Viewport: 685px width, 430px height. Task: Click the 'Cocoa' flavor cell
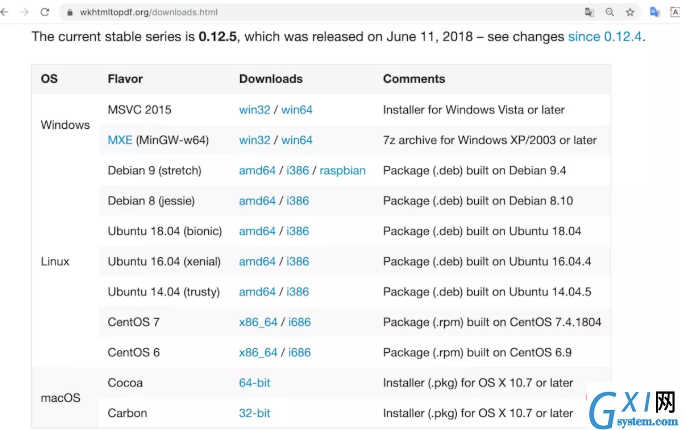pyautogui.click(x=125, y=383)
